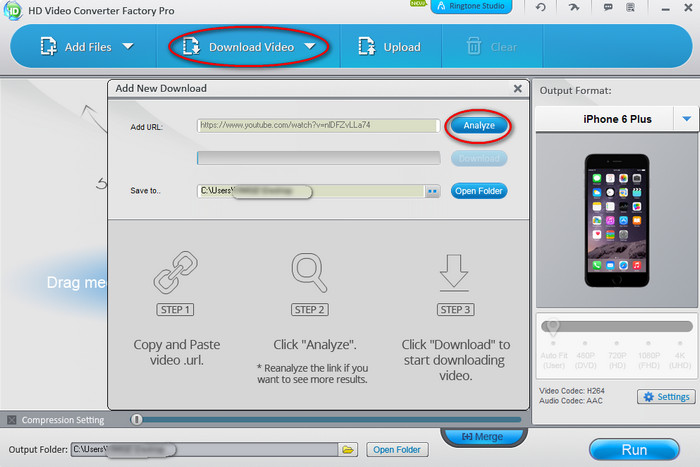
Task: Click the yellow browse folder icon
Action: (x=348, y=450)
